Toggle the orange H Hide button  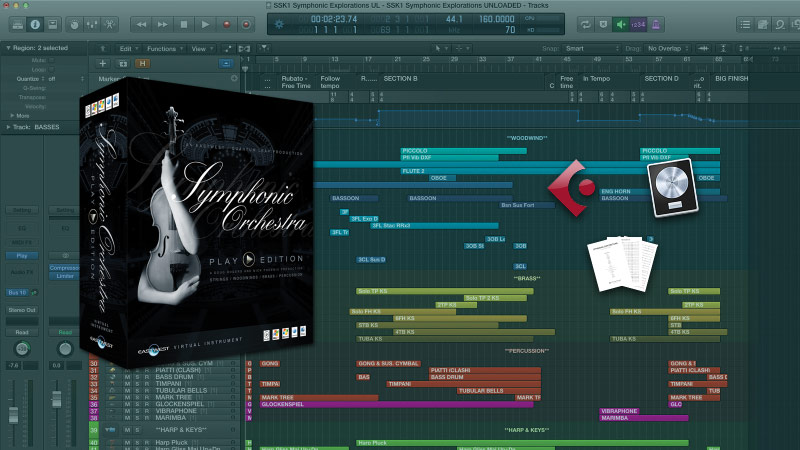(142, 63)
